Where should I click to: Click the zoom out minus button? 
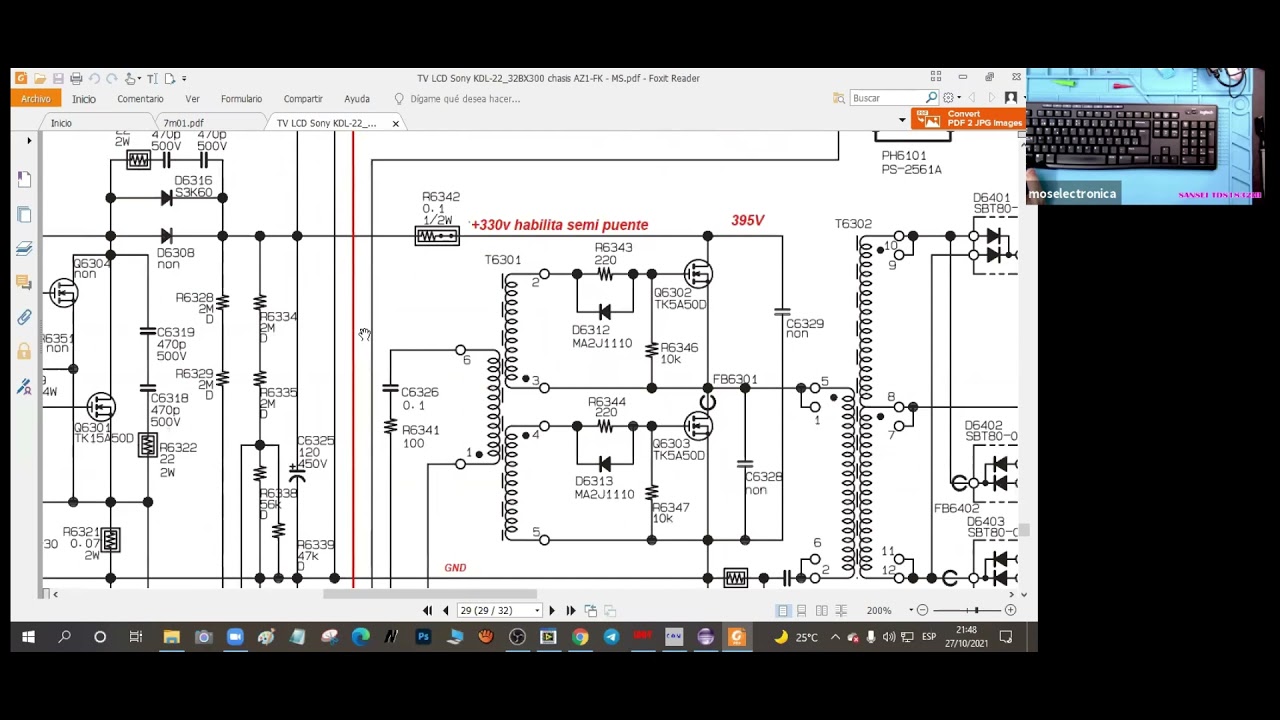tap(922, 610)
